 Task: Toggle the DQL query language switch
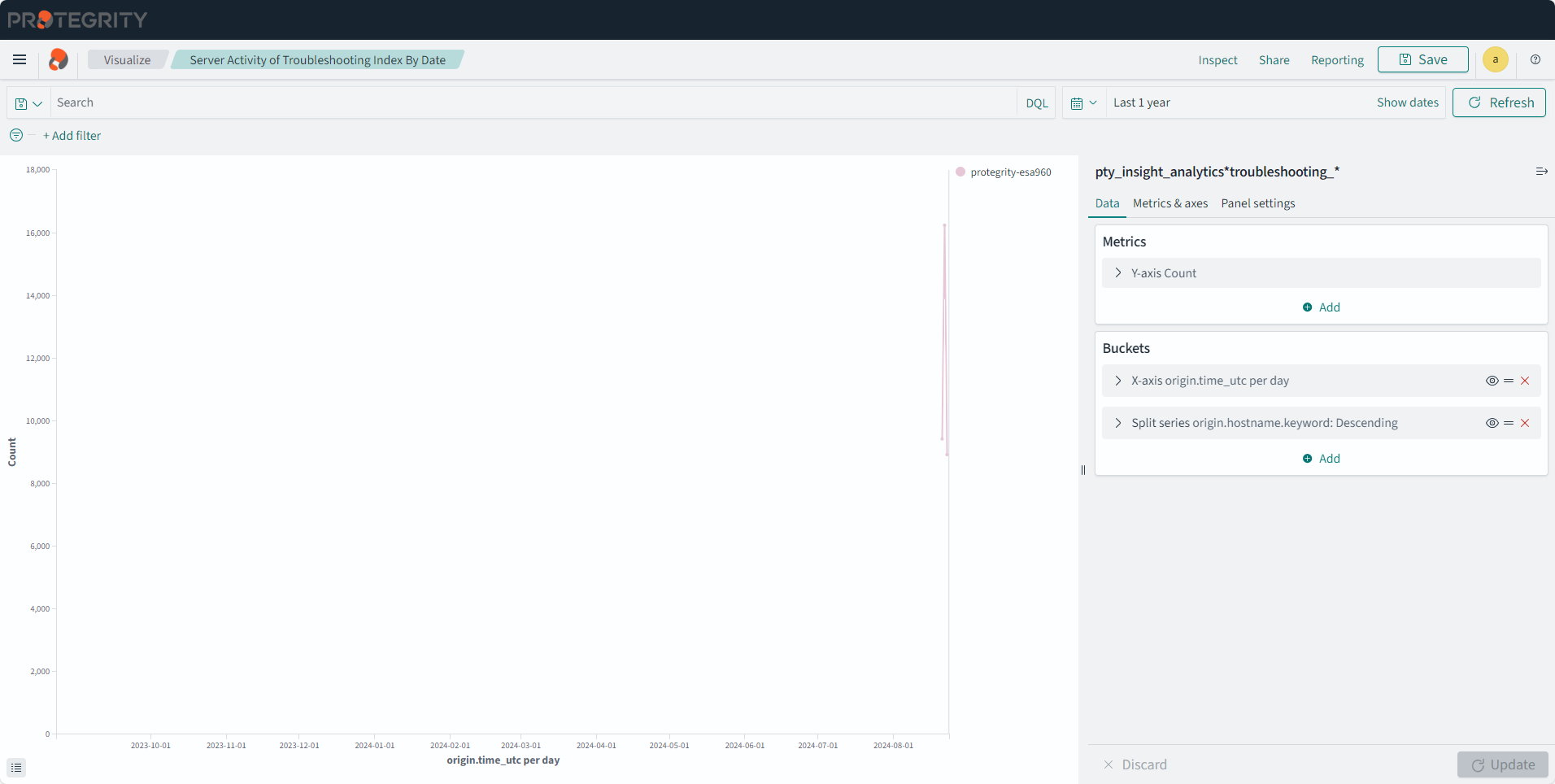pos(1036,103)
